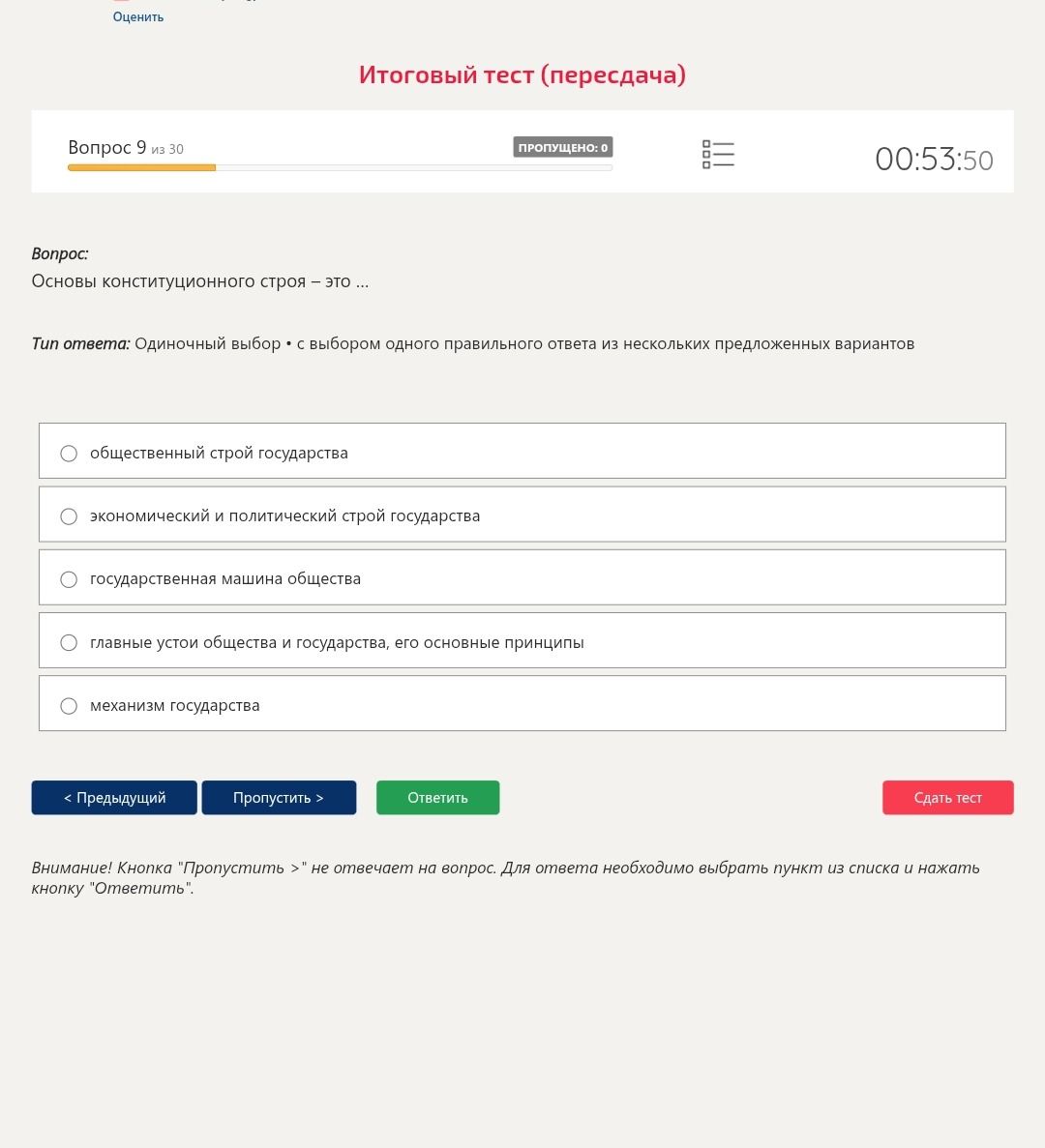Click answer text 'механизм государства'
The image size is (1045, 1148).
click(175, 705)
